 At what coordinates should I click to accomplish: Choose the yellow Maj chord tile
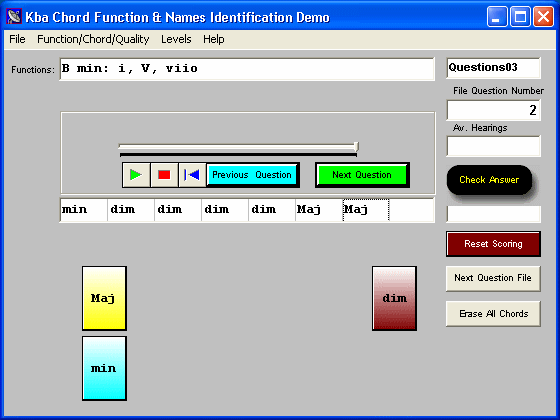[x=104, y=298]
